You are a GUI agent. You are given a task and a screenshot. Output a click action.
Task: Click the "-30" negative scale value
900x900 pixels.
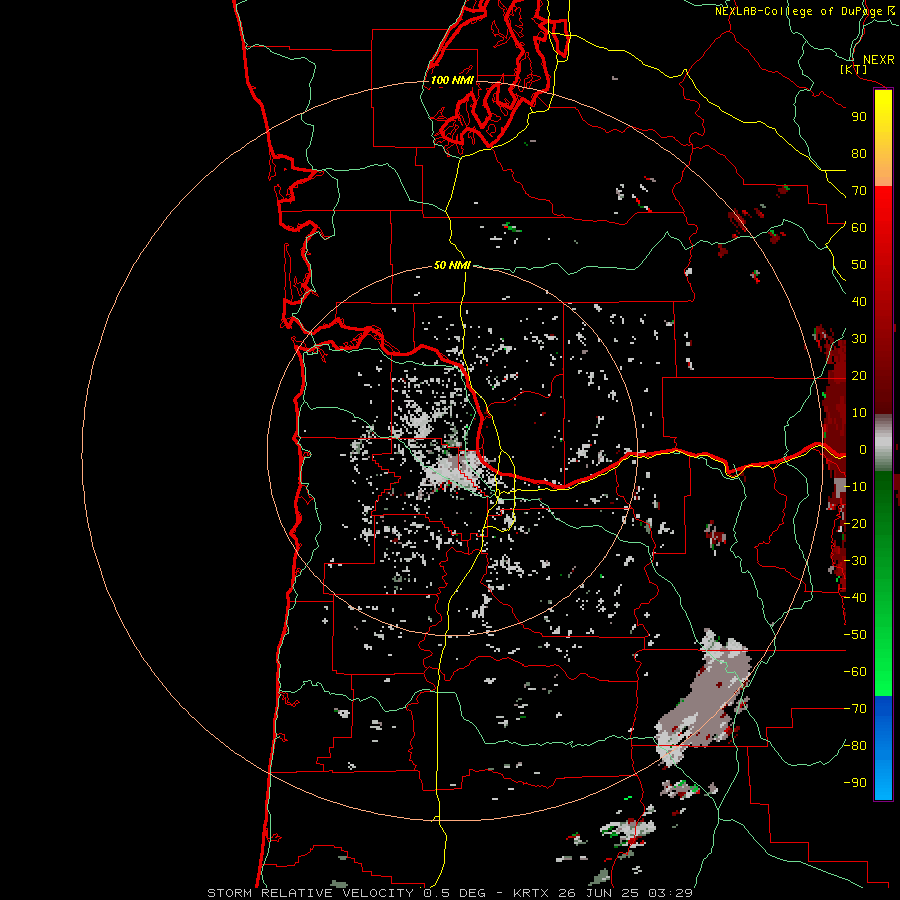click(855, 561)
